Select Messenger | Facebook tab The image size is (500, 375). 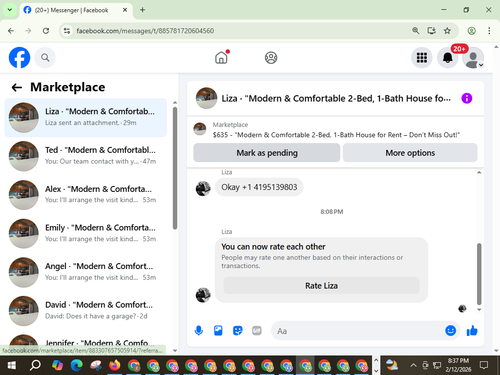click(76, 10)
